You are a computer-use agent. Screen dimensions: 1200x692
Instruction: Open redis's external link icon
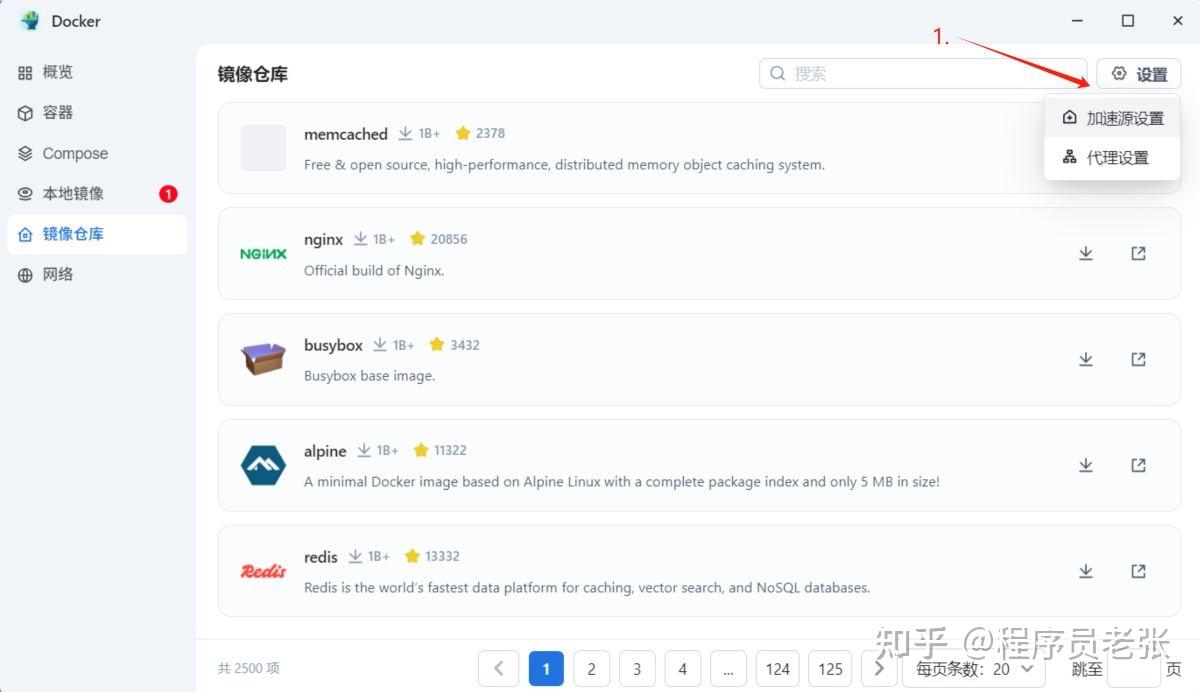(1138, 571)
